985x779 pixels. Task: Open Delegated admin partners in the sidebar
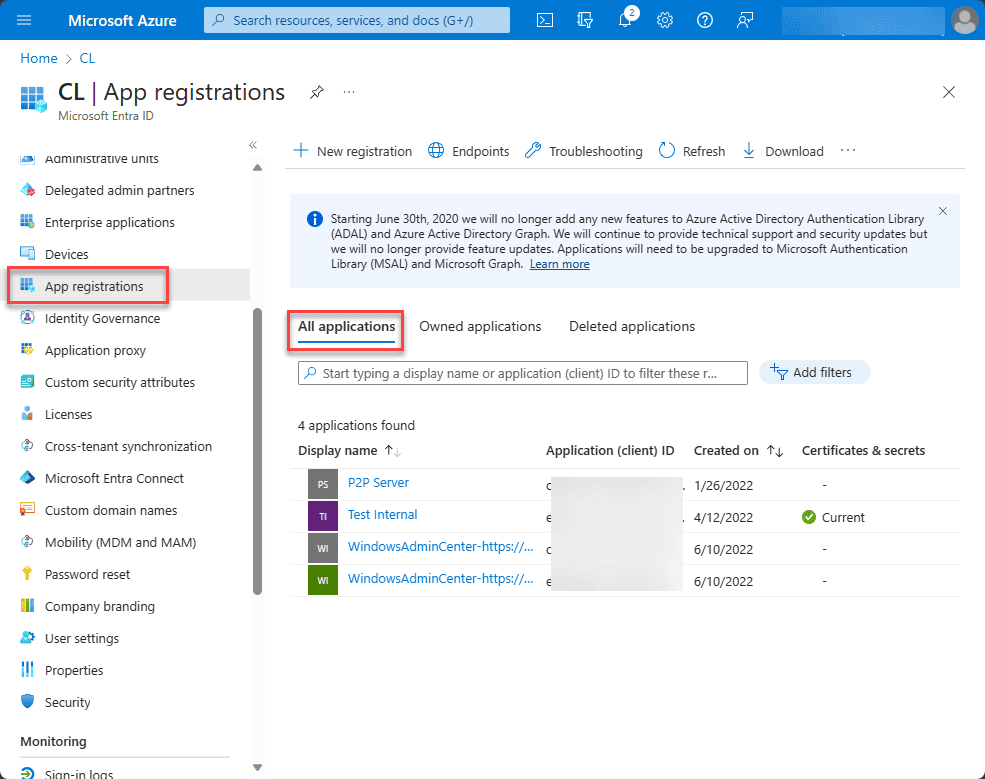coord(119,190)
